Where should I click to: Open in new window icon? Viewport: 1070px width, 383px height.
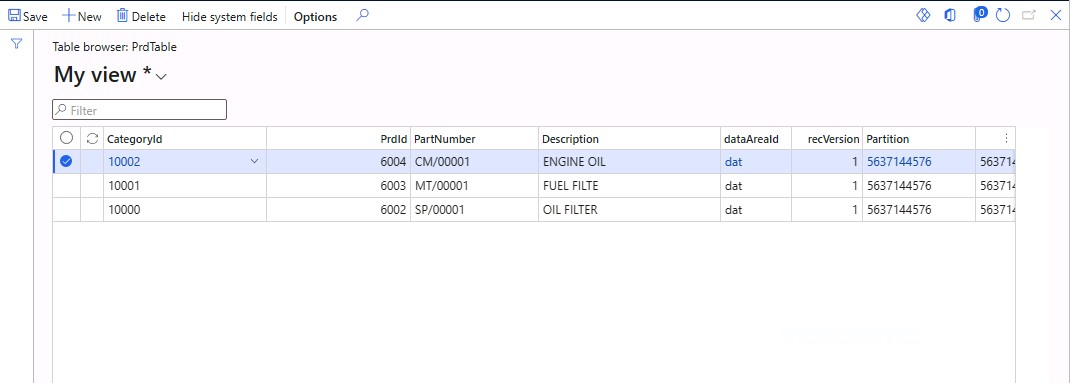[x=1028, y=15]
